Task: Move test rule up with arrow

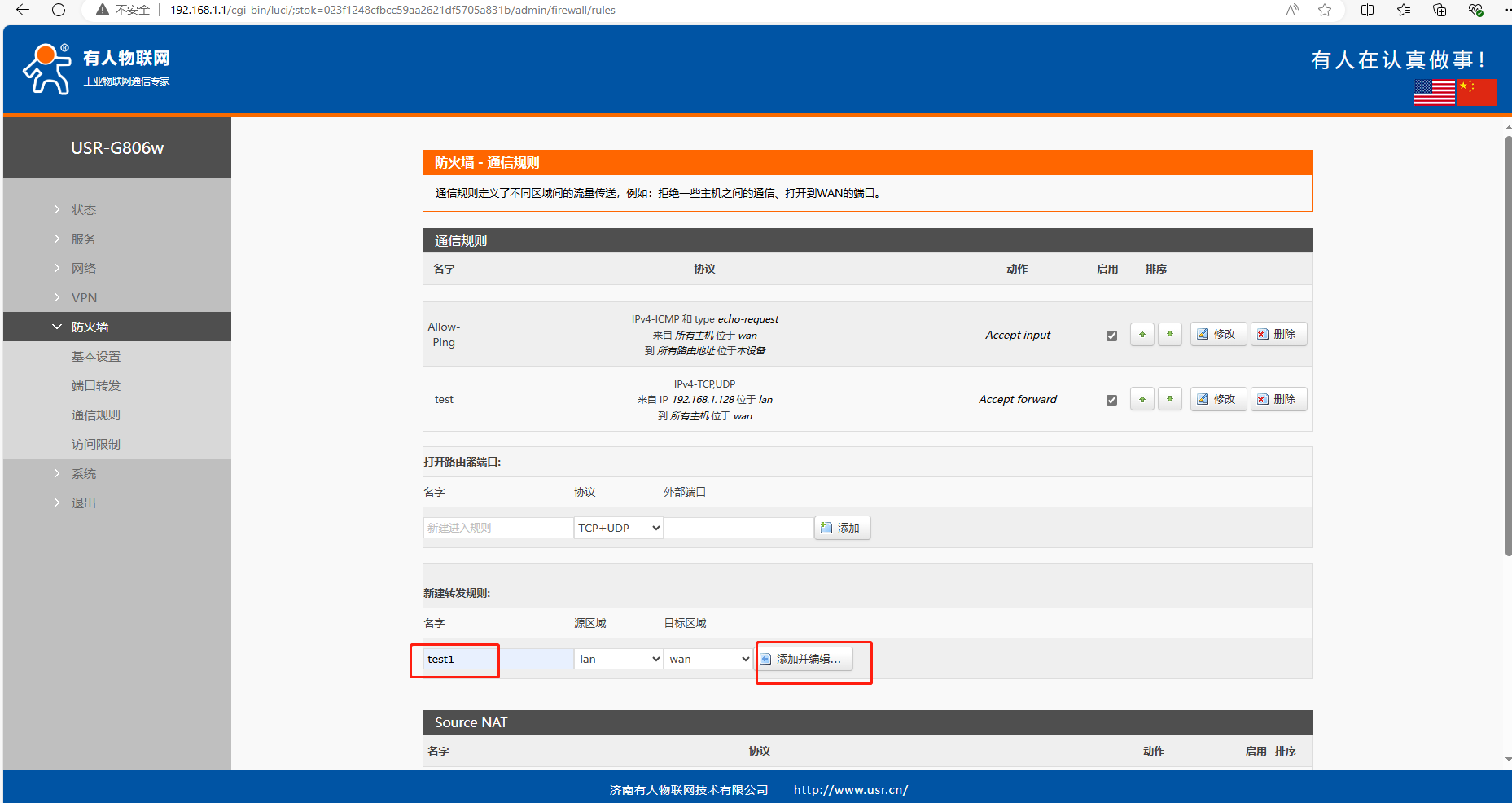Action: pyautogui.click(x=1142, y=399)
